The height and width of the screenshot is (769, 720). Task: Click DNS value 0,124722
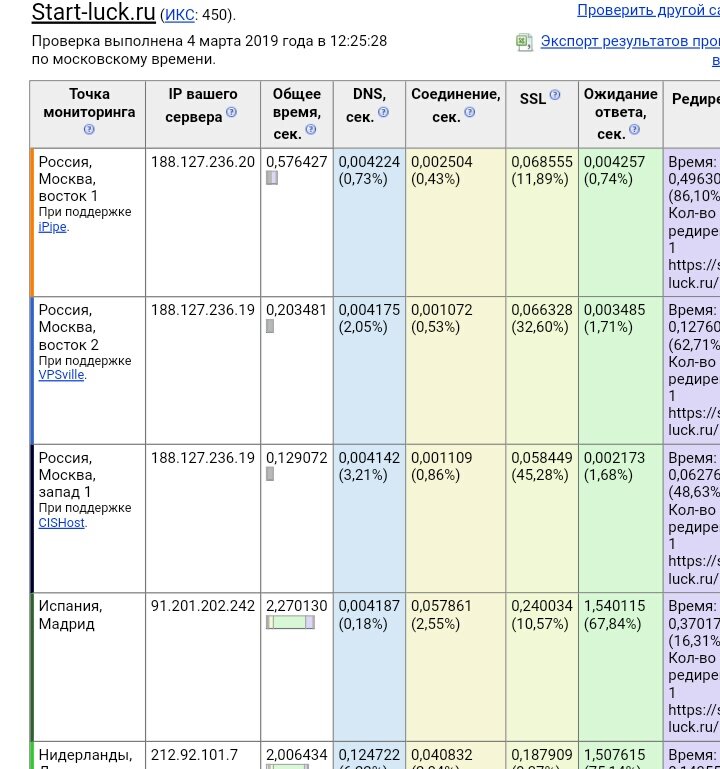pos(369,755)
